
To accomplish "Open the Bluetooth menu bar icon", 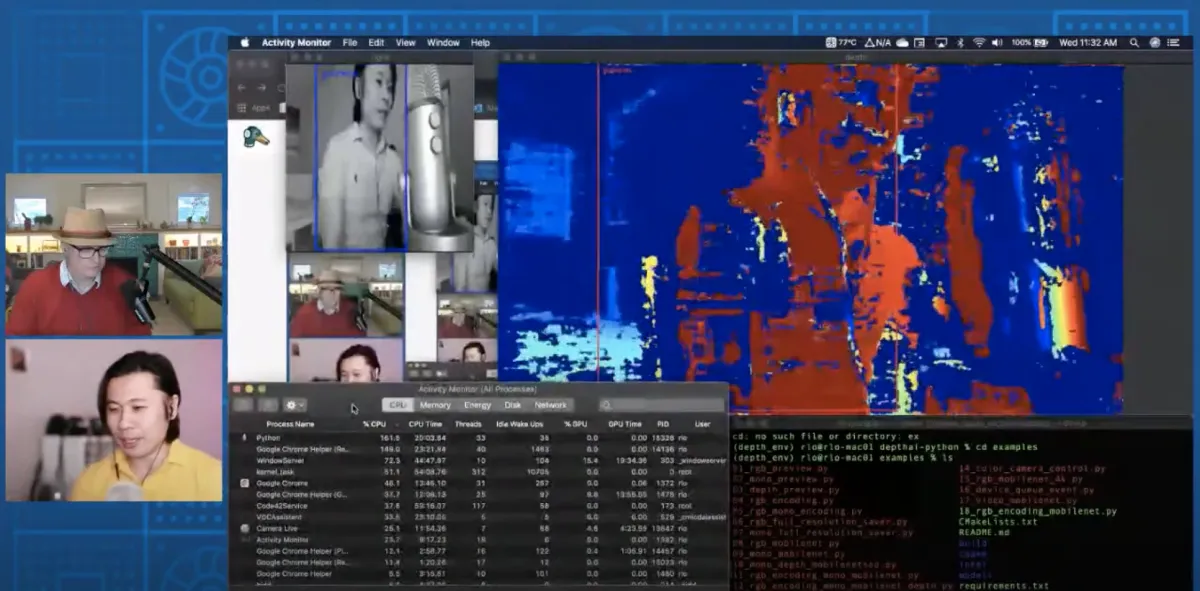I will pos(960,43).
